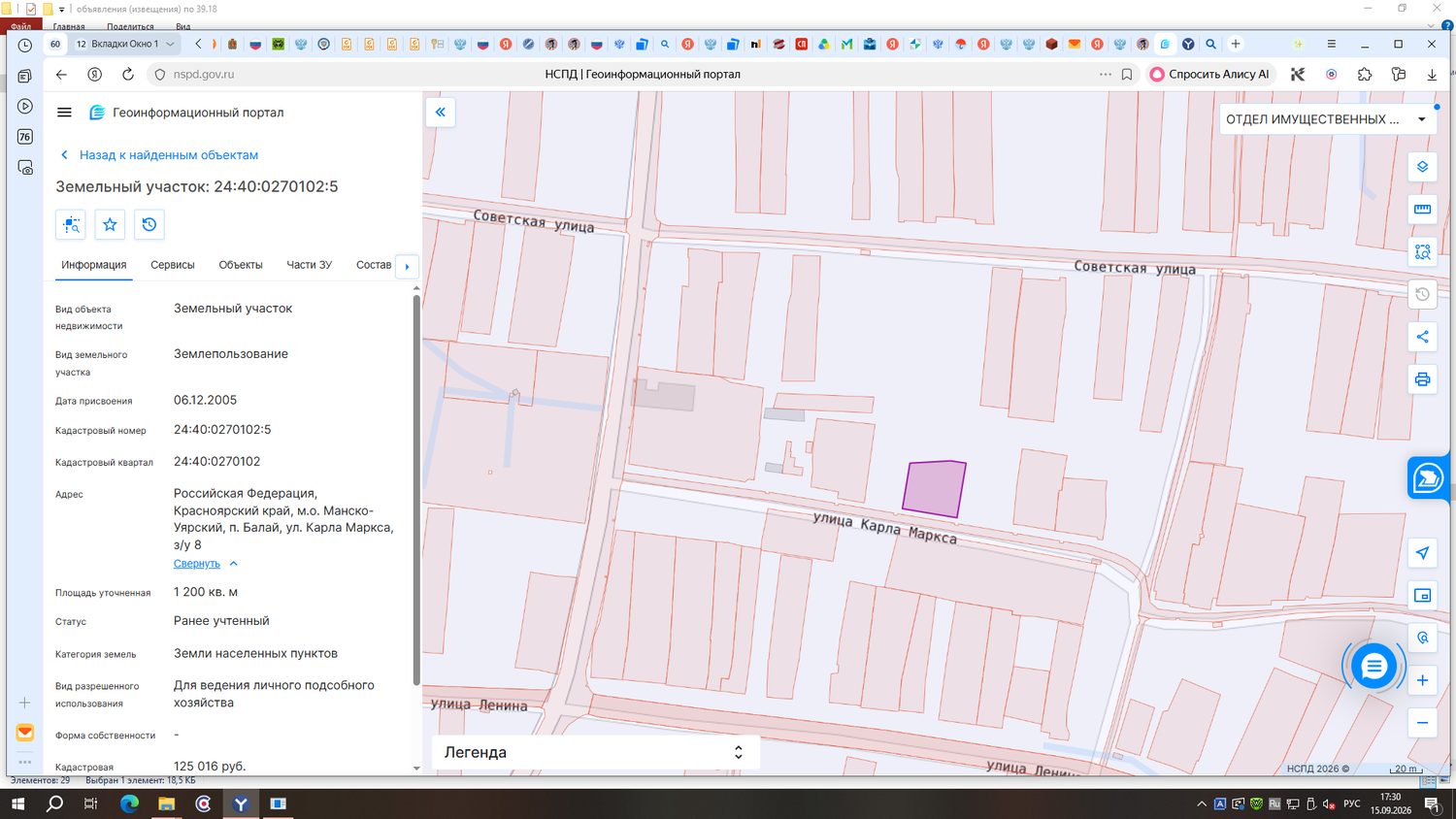Open the hamburger menu of the geoportal

(64, 113)
